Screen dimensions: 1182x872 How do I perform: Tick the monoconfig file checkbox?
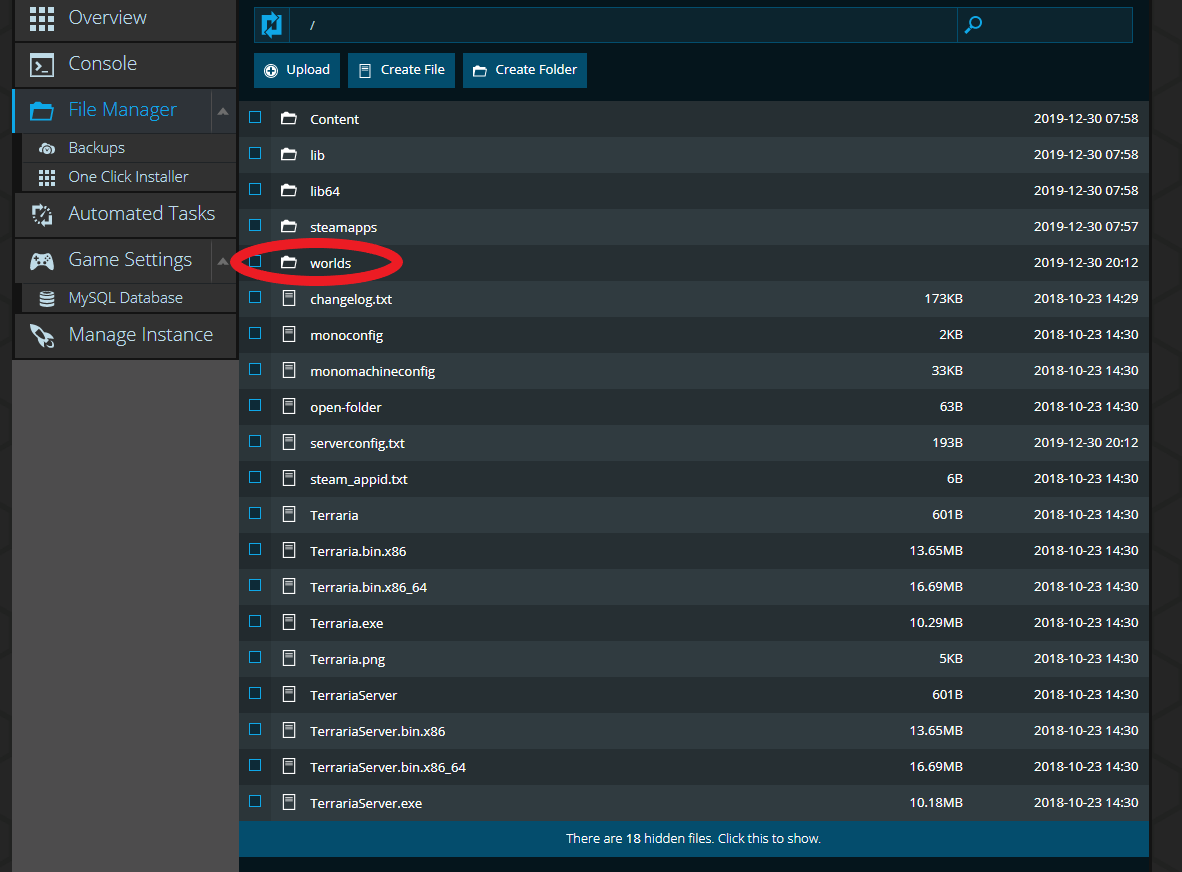point(256,333)
